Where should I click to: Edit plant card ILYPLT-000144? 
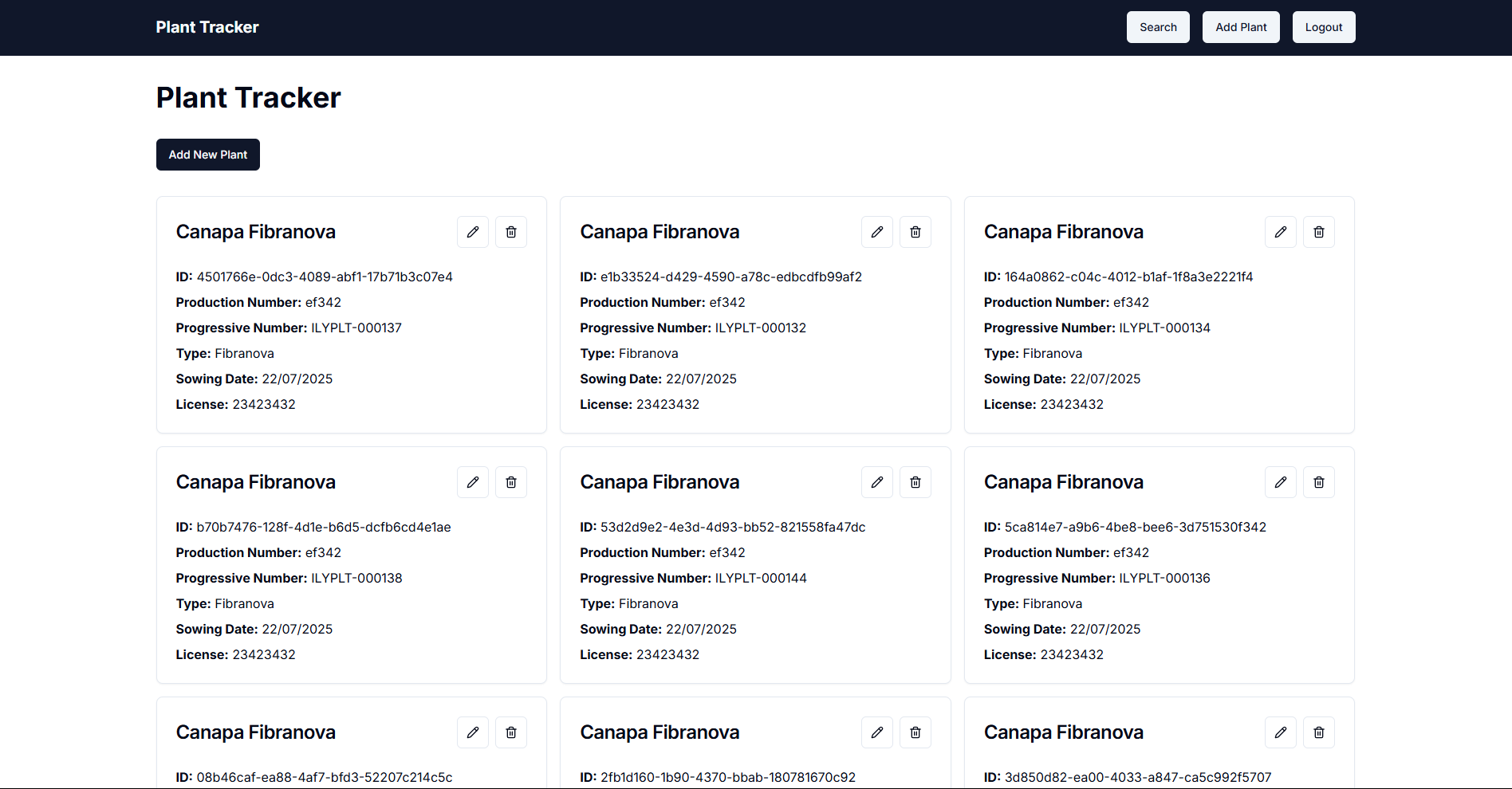(877, 482)
